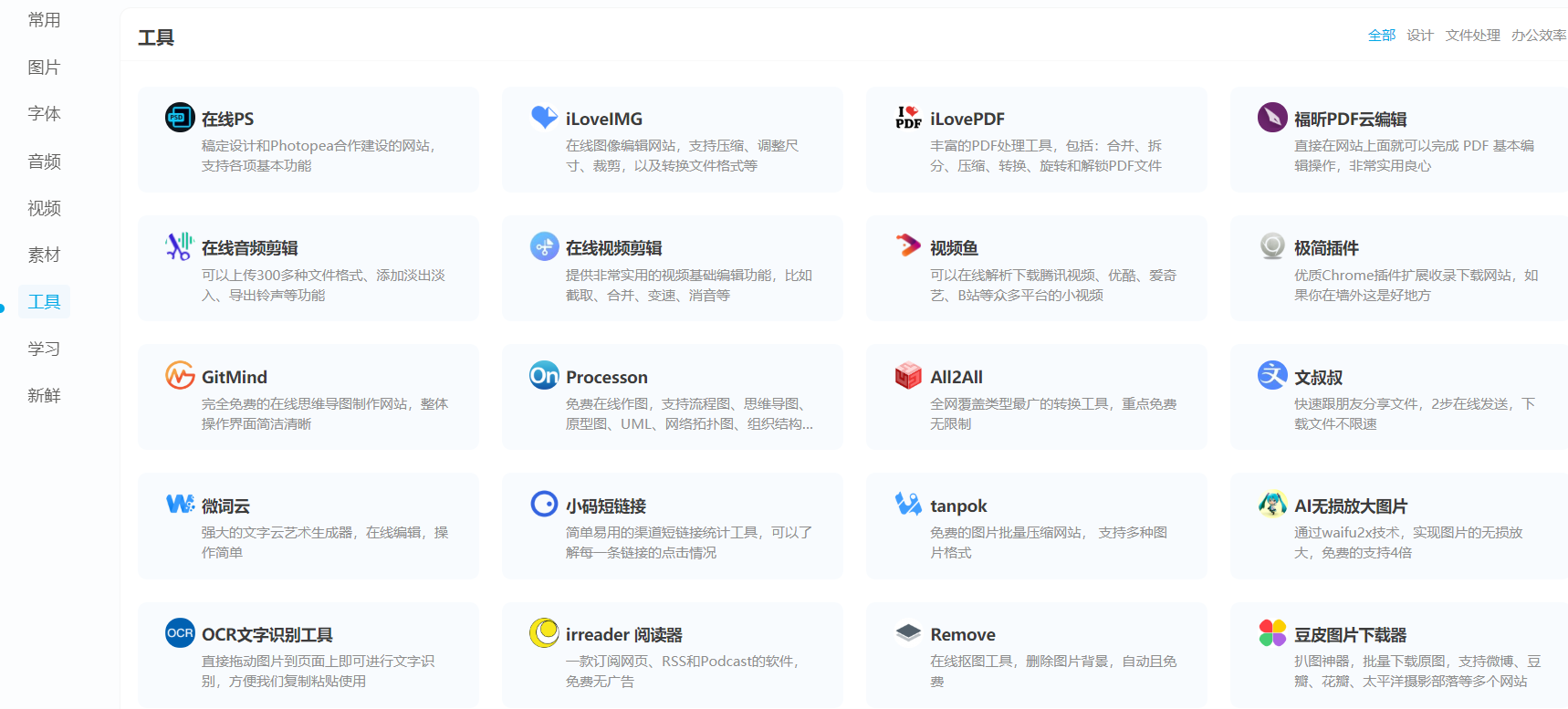Open the All2All title link
The width and height of the screenshot is (1568, 709).
(956, 377)
